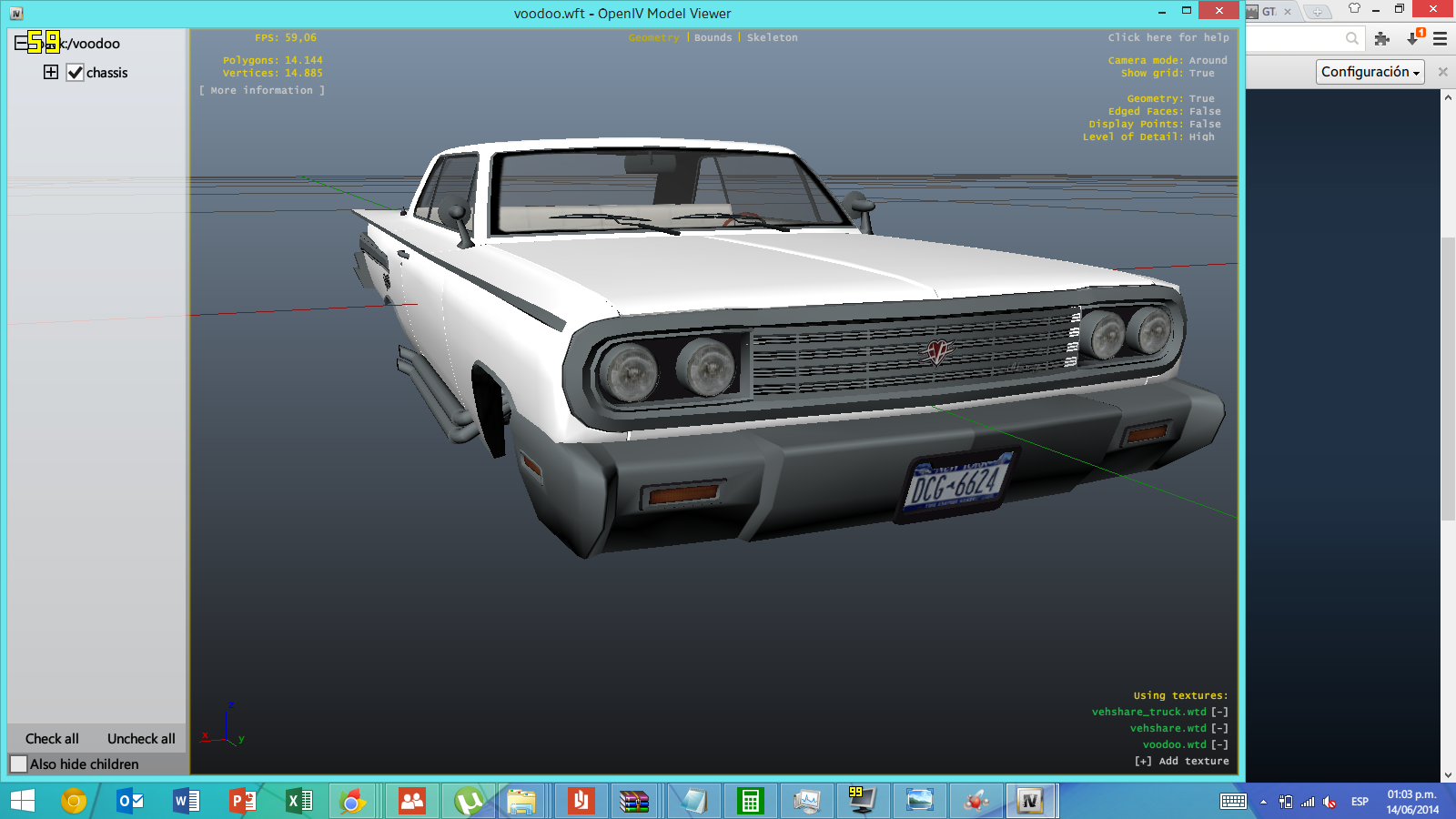Click the shirt icon in browser title bar
This screenshot has height=819, width=1456.
pyautogui.click(x=1354, y=8)
